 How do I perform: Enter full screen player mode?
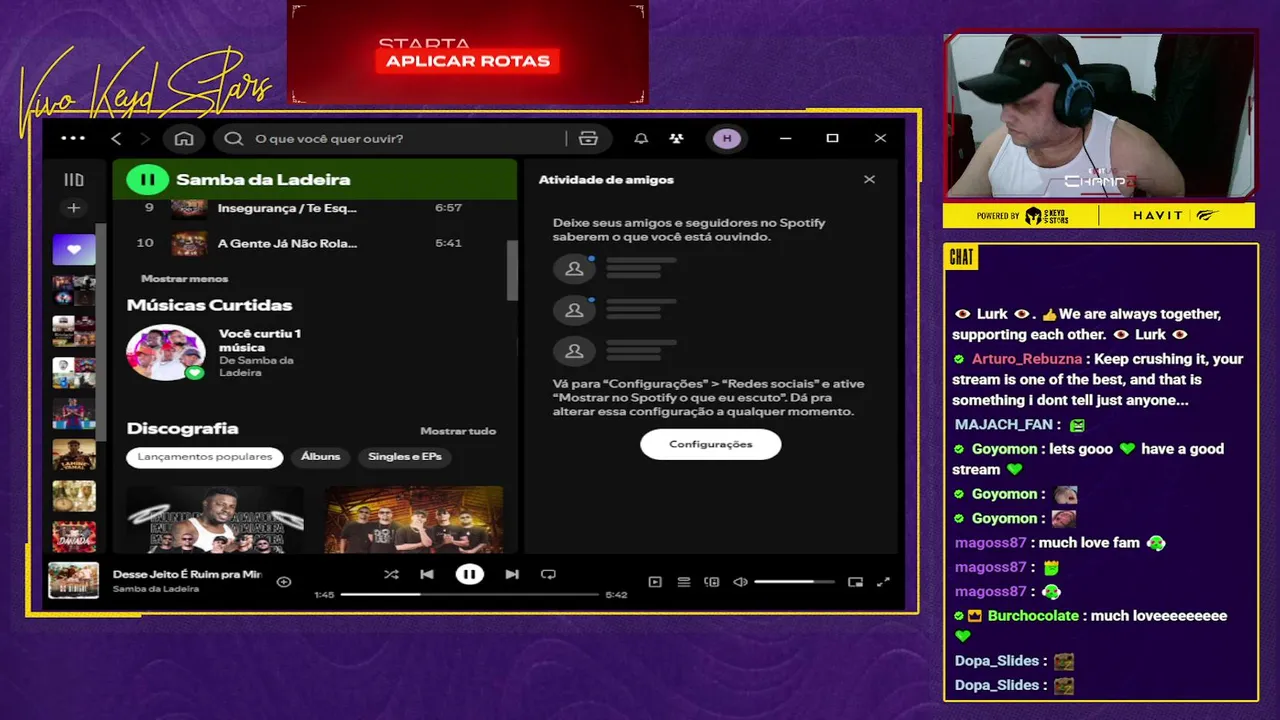coord(883,582)
